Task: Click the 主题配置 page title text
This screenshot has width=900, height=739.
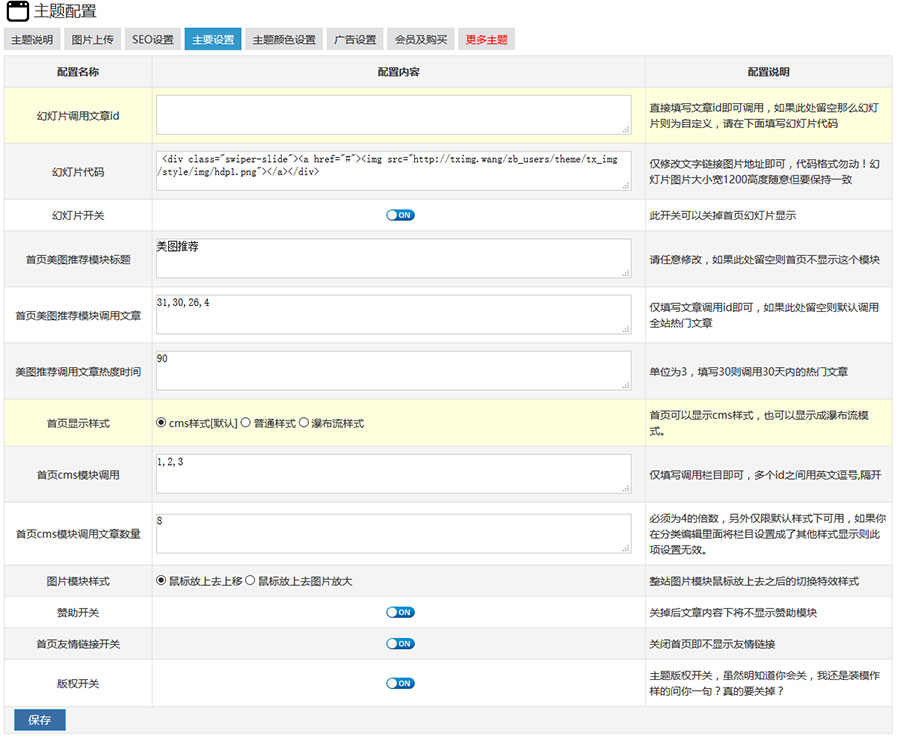Action: (65, 11)
